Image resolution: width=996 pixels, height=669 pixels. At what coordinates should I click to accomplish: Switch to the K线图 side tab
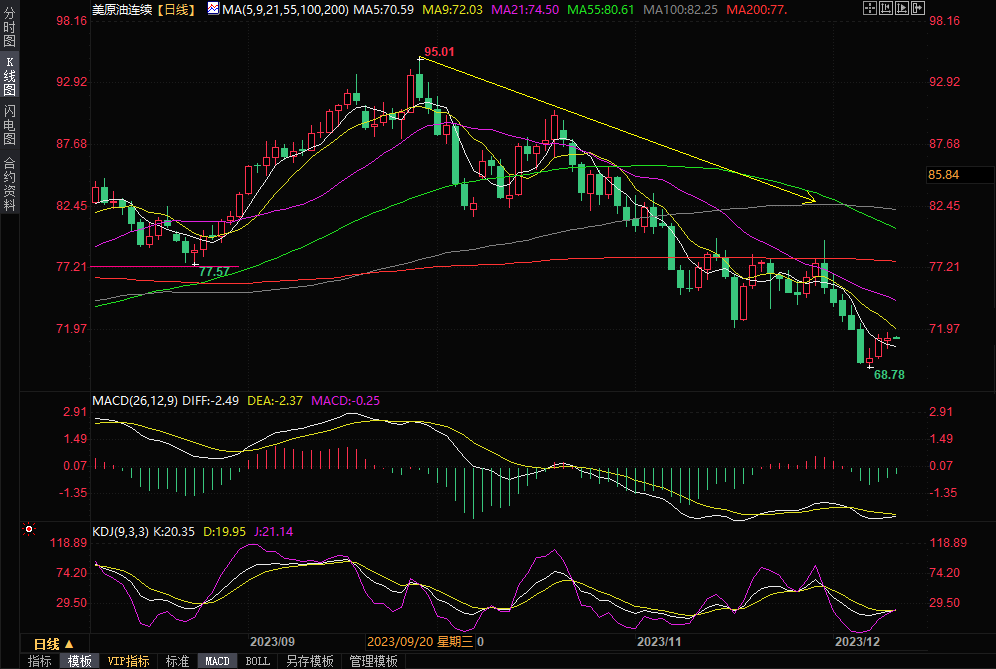(9, 76)
